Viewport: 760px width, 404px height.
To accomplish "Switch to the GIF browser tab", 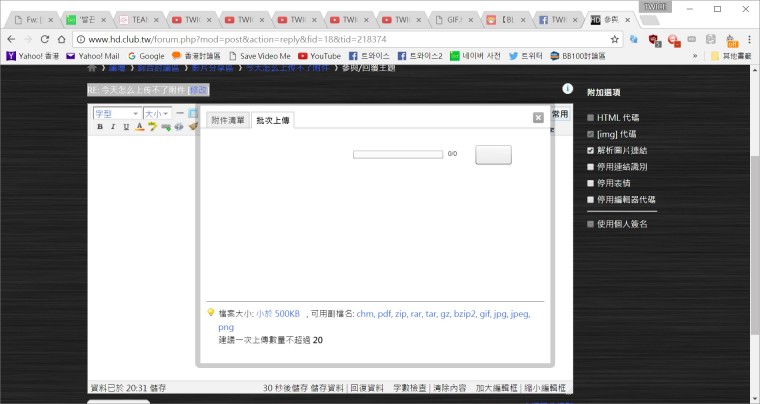I will pyautogui.click(x=454, y=20).
